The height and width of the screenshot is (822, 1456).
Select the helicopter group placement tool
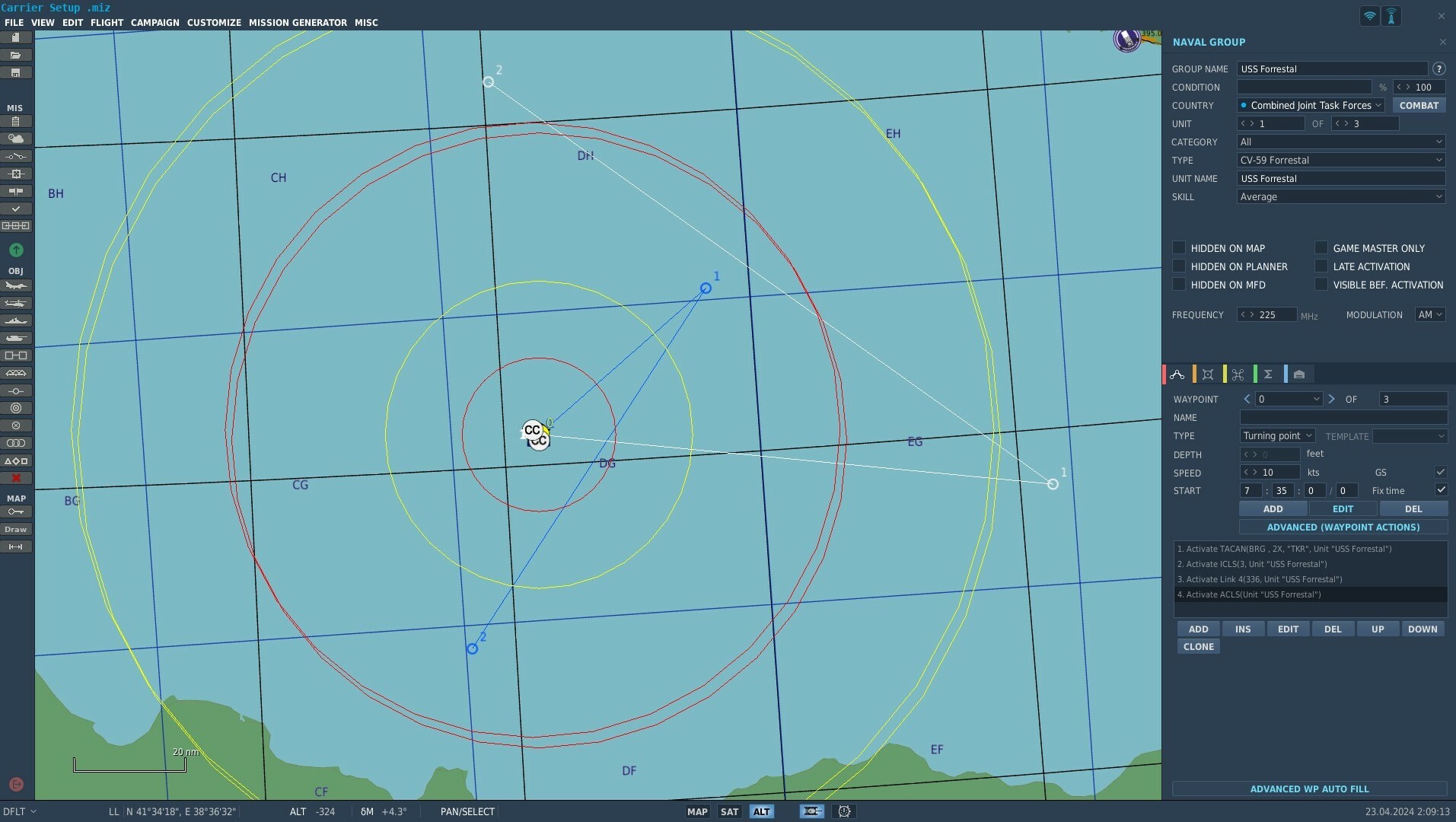(x=16, y=304)
